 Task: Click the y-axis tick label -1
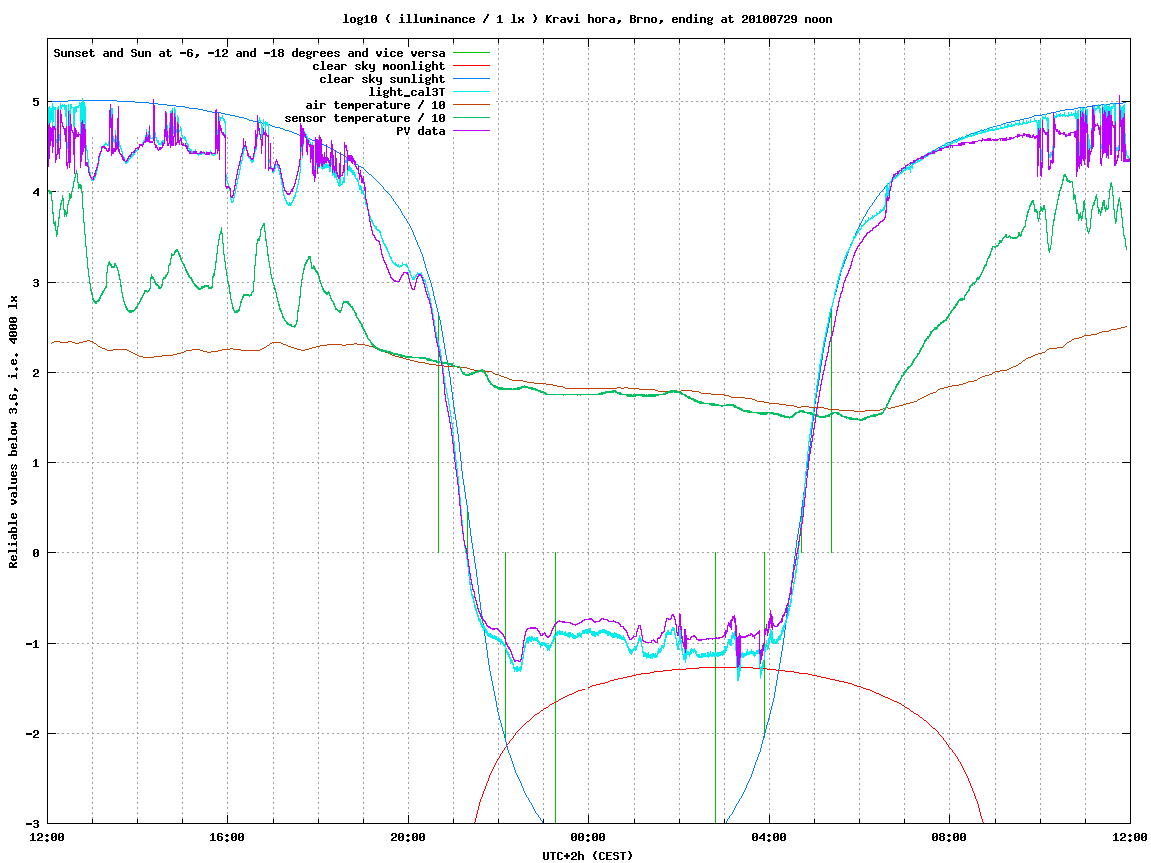pyautogui.click(x=33, y=644)
